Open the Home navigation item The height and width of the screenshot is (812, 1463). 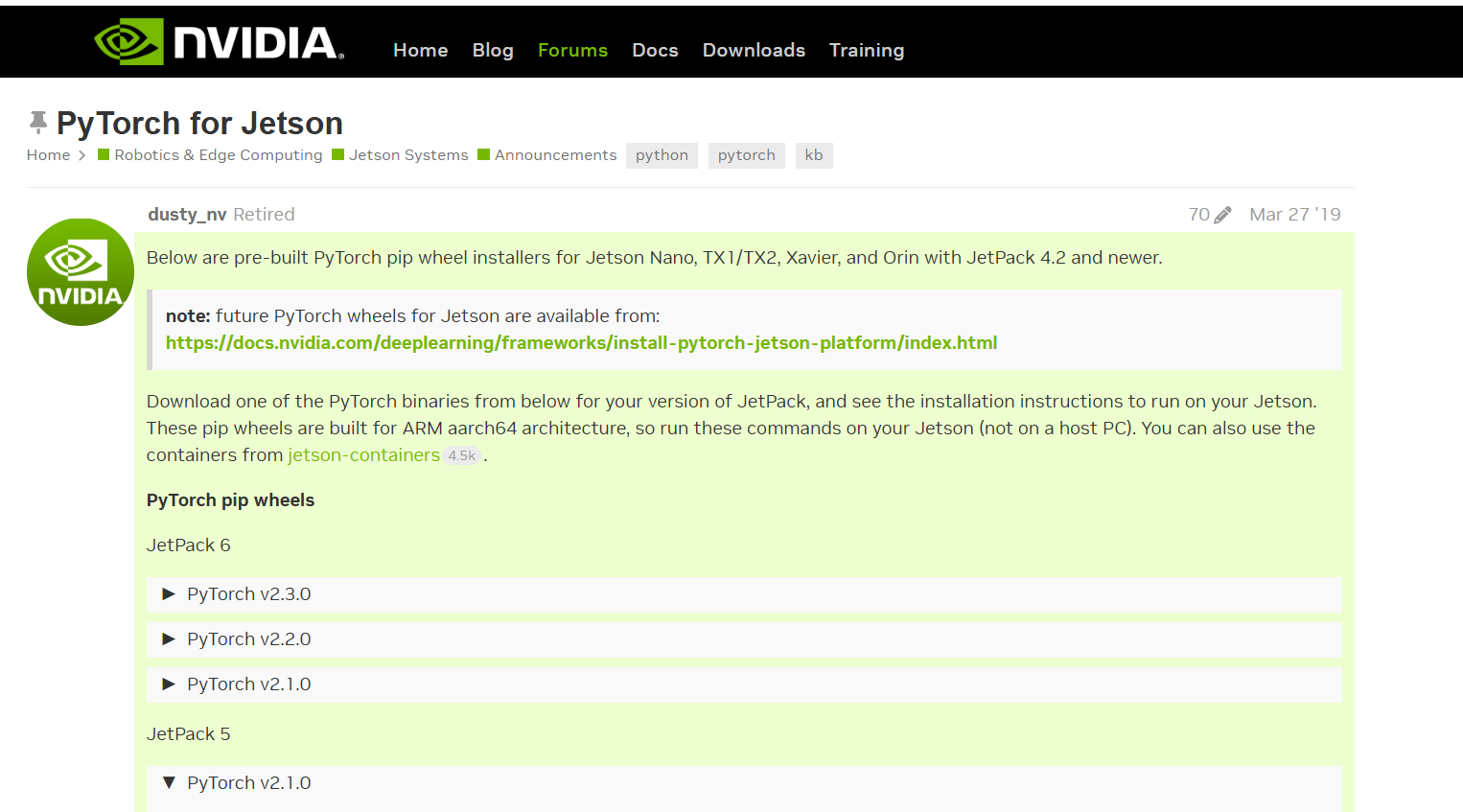pos(420,50)
